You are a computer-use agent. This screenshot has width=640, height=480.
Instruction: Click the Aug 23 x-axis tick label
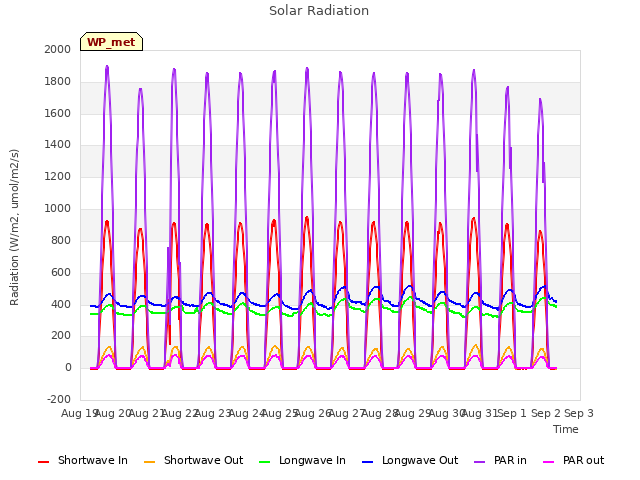coord(213,413)
